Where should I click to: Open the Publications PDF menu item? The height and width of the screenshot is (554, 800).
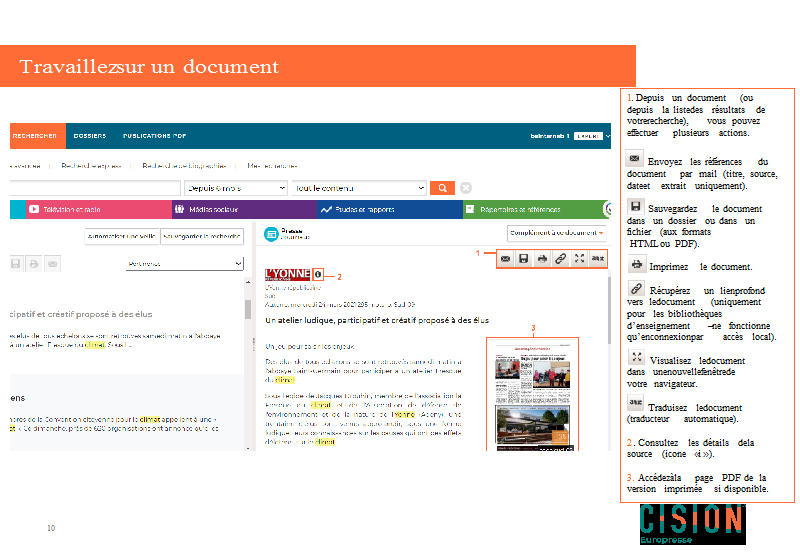[154, 135]
